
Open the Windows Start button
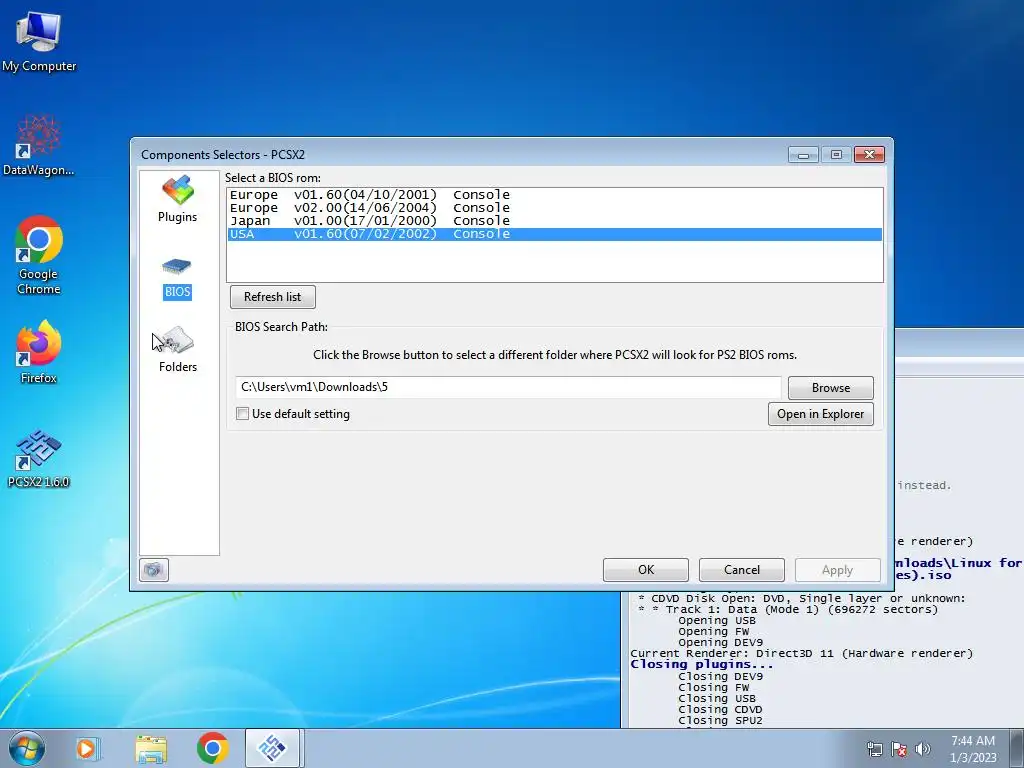tap(27, 748)
